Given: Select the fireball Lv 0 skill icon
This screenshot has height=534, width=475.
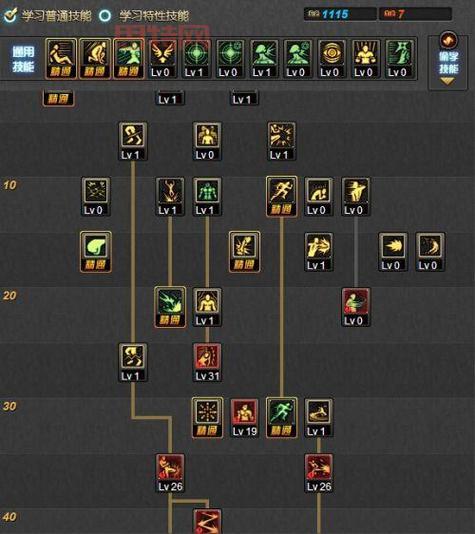Looking at the screenshot, I should (x=393, y=252).
